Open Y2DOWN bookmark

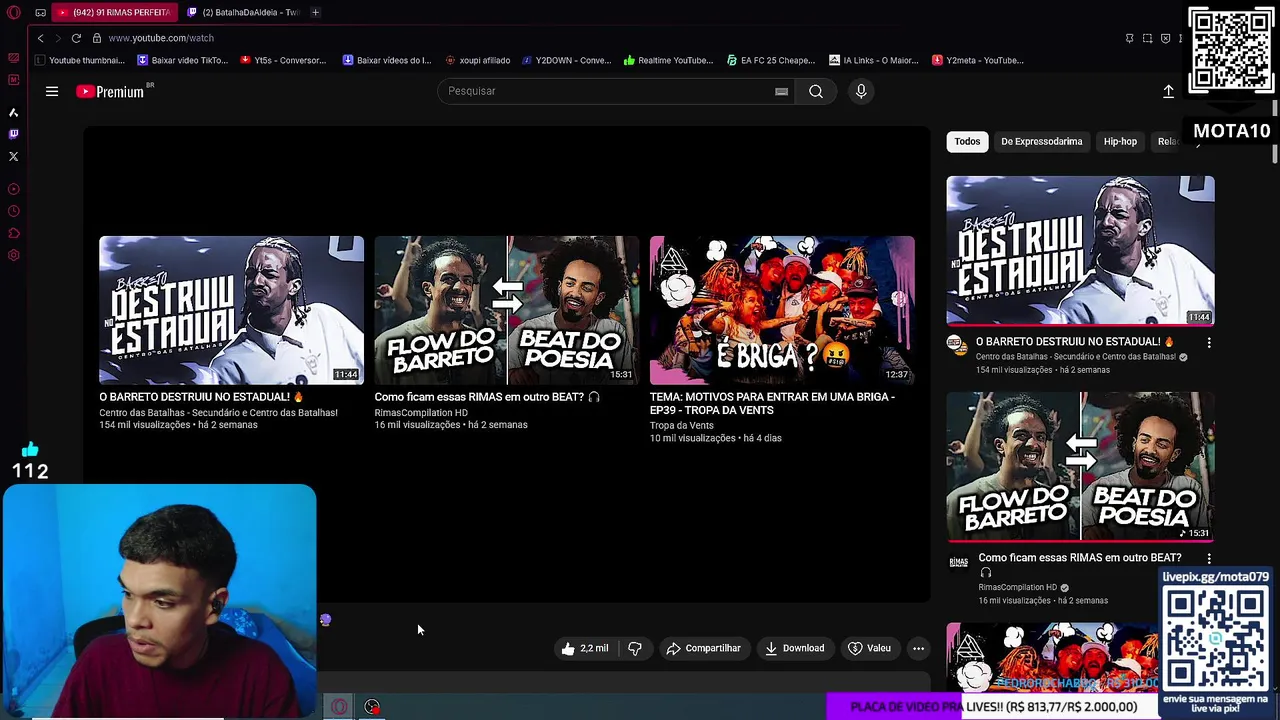pos(566,60)
